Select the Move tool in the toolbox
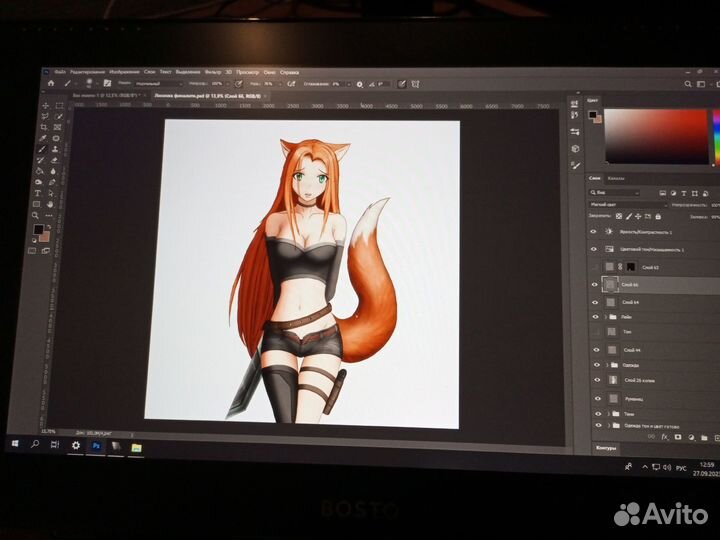 45,106
